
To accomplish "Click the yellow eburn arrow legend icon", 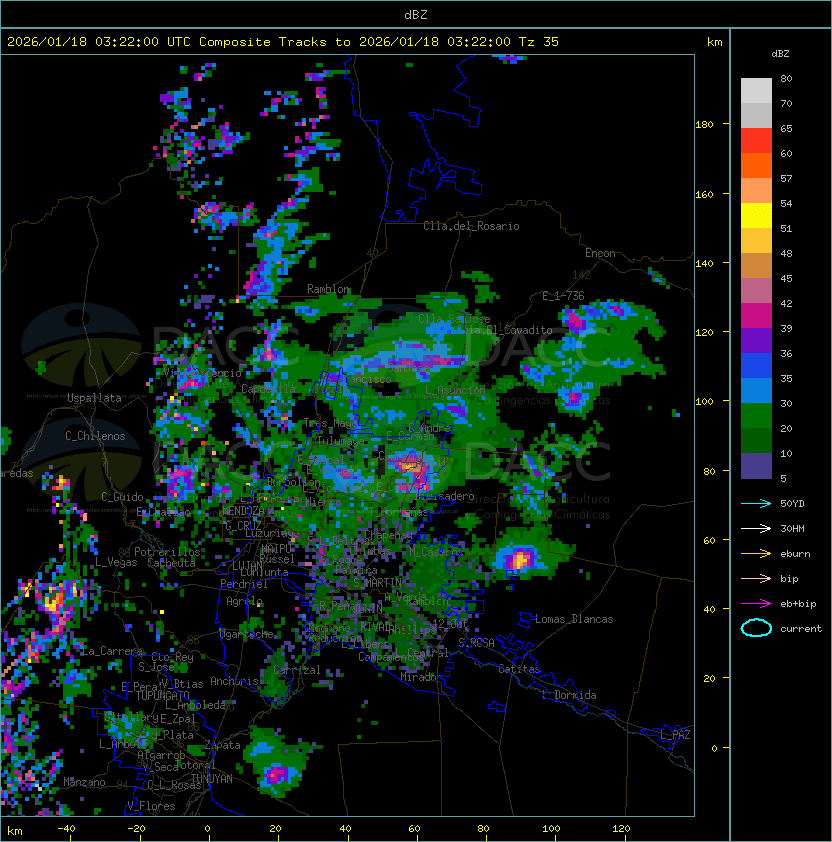I will [756, 554].
